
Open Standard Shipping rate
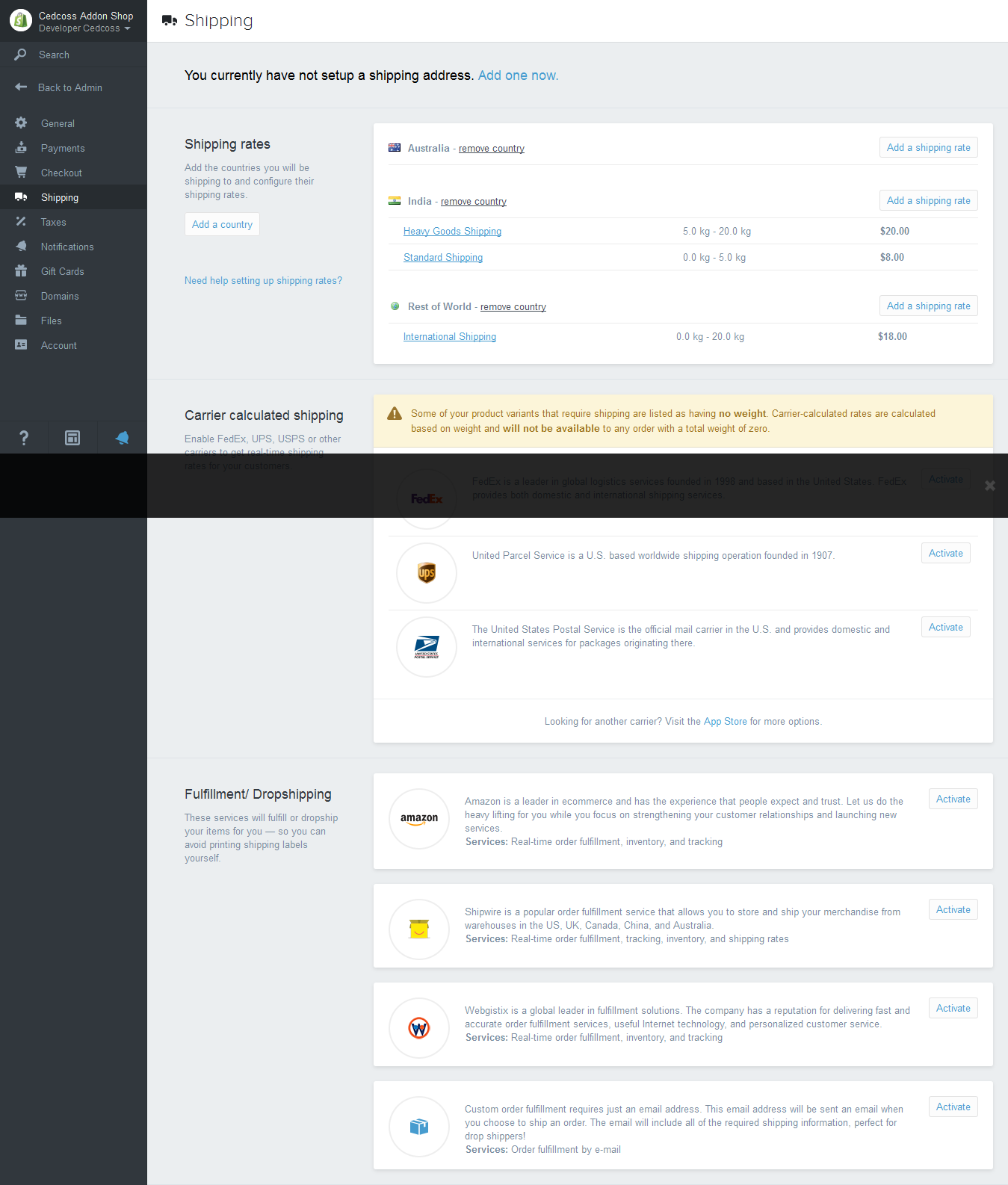click(x=443, y=258)
